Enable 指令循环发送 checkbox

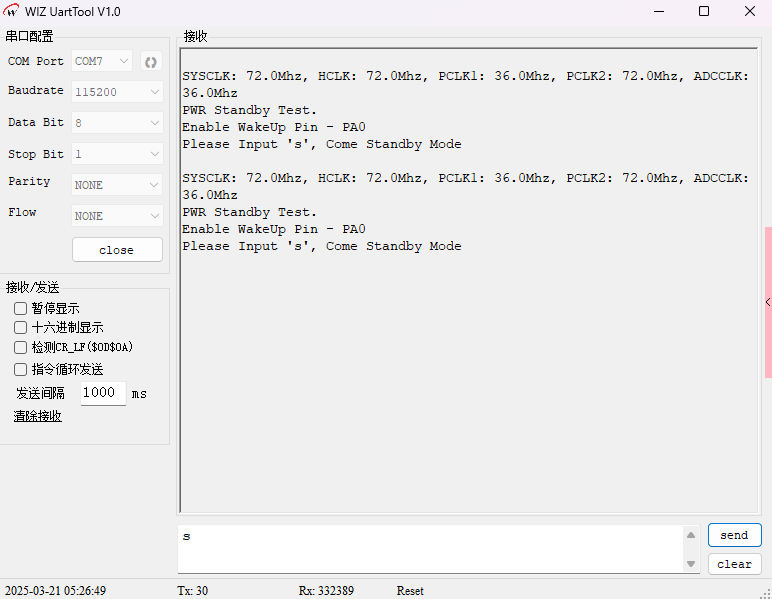tap(20, 370)
